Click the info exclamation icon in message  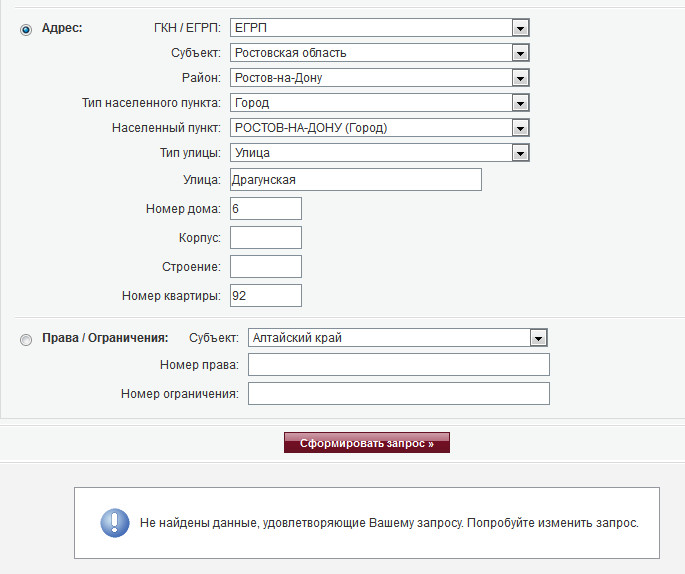point(115,523)
